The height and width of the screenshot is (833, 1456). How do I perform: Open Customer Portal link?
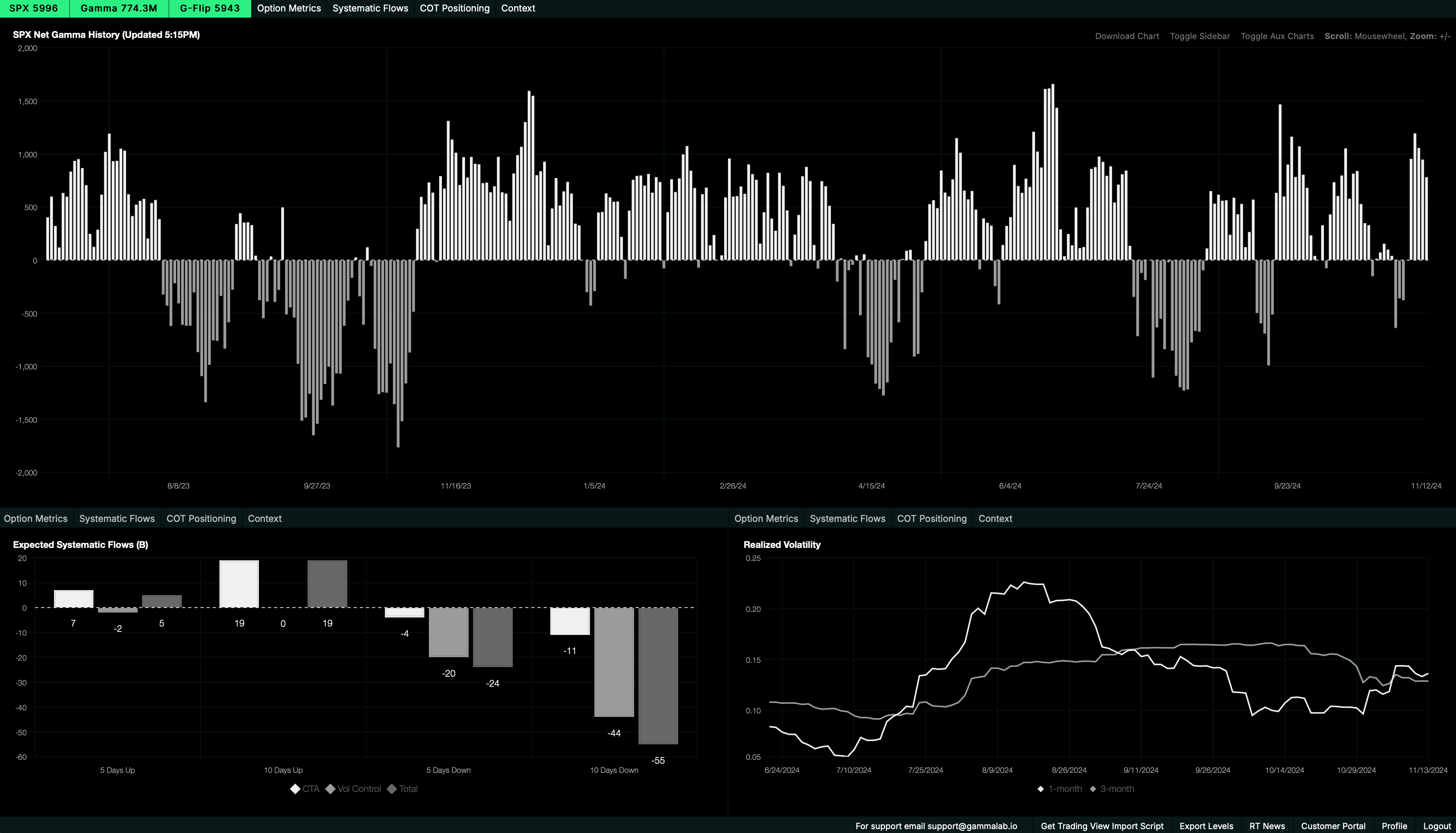(1333, 826)
